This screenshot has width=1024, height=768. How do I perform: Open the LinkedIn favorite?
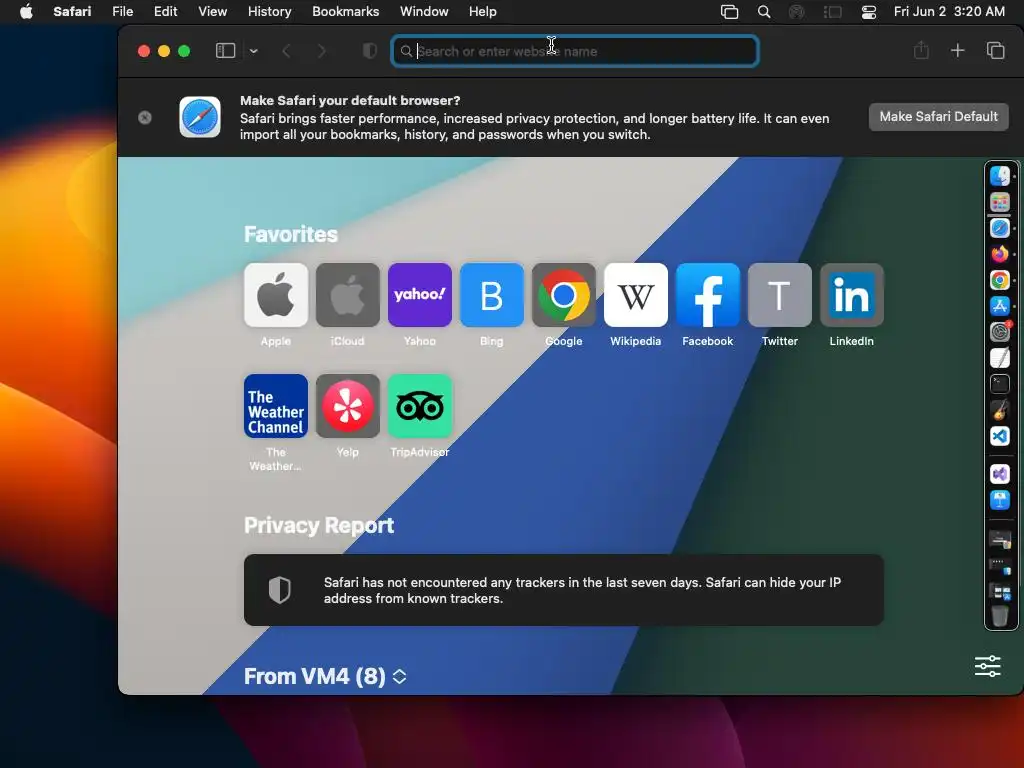point(852,295)
